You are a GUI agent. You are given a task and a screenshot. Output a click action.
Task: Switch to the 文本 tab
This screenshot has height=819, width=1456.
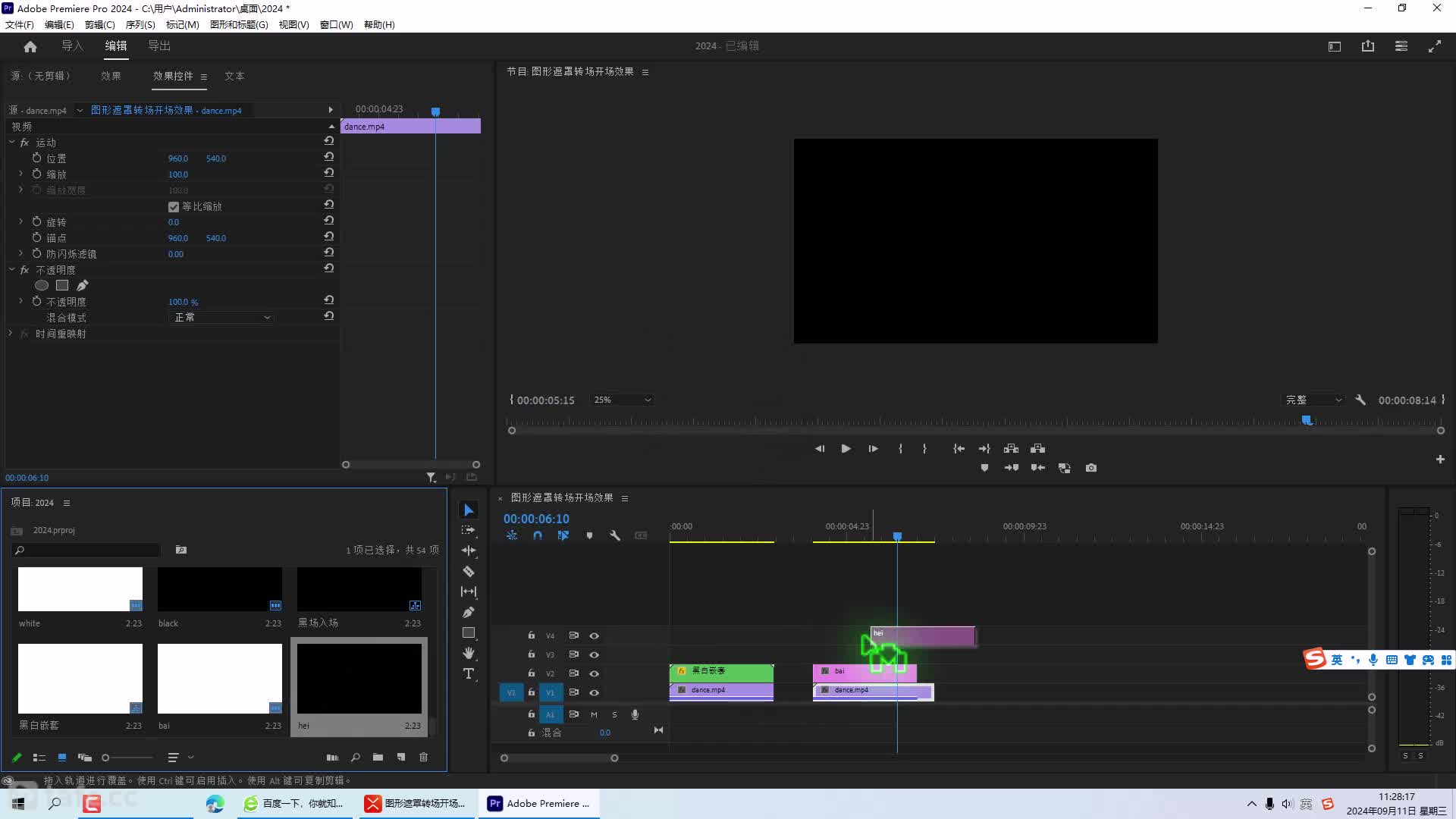pos(234,76)
